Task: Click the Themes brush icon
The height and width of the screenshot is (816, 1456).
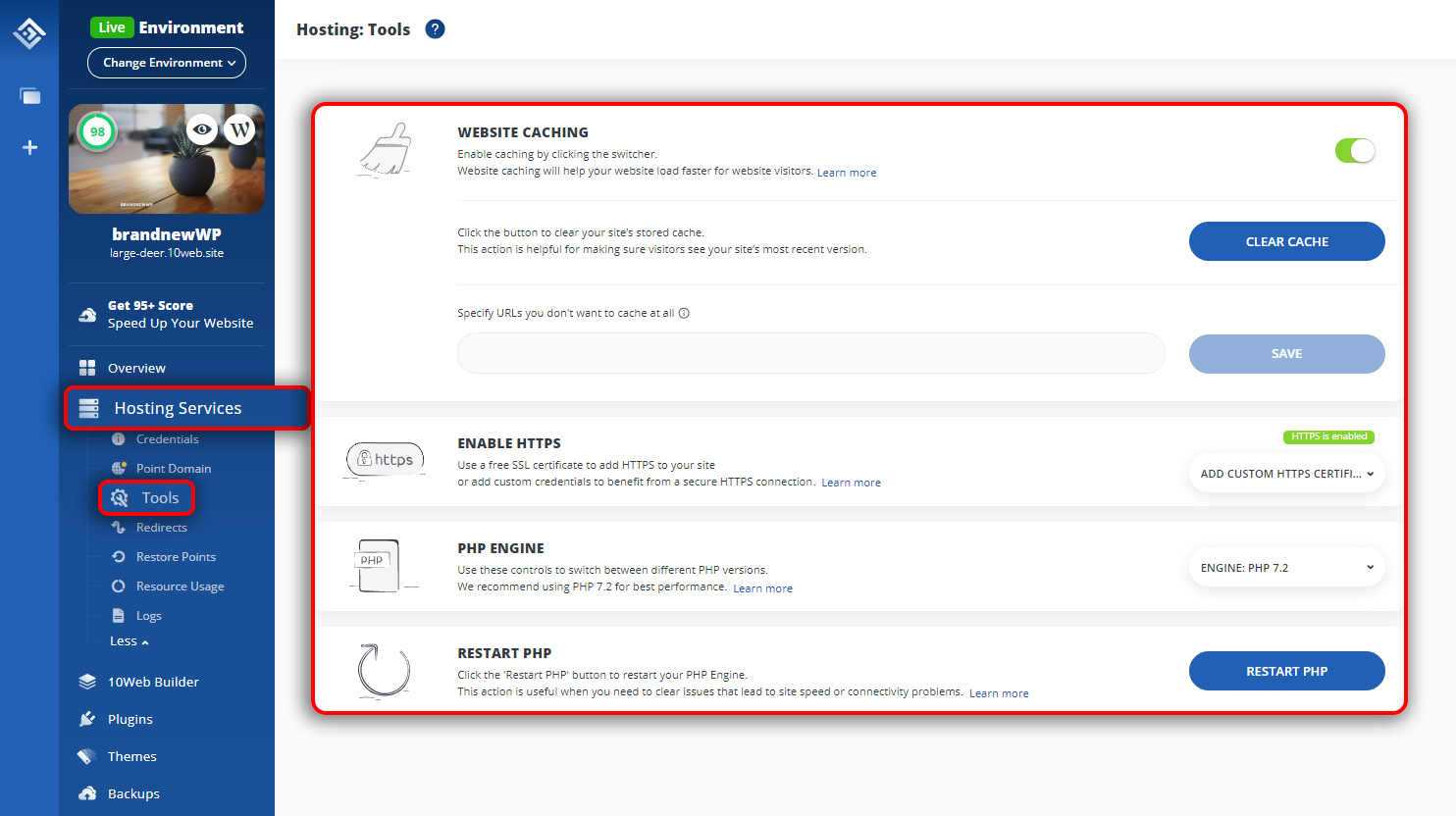Action: pos(87,756)
